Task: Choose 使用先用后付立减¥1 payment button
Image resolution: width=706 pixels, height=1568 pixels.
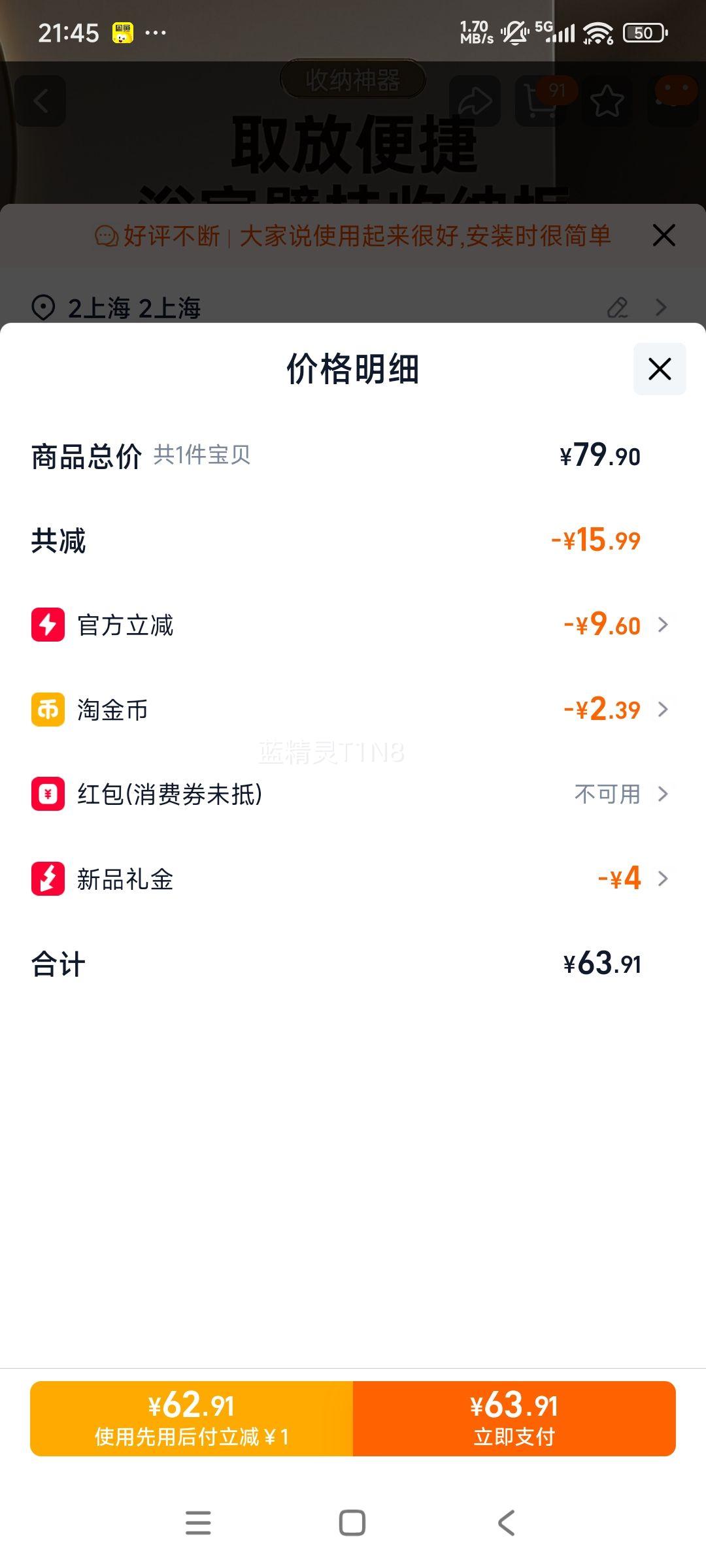Action: 192,1418
